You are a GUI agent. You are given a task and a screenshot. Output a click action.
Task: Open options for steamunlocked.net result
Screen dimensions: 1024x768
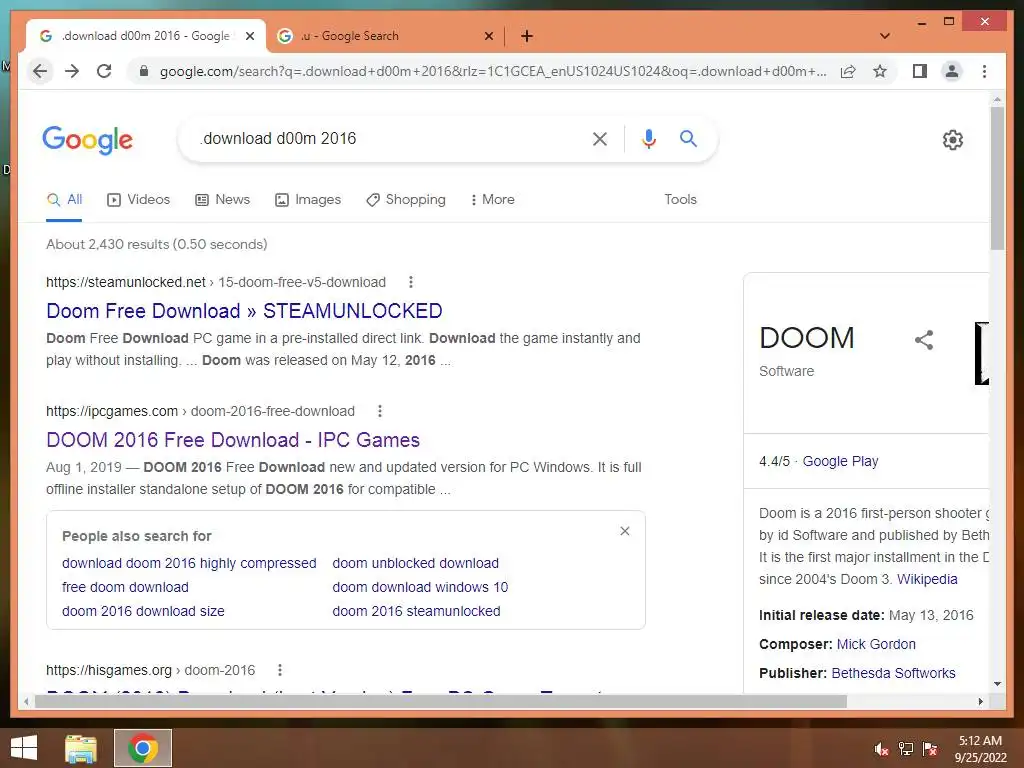(411, 282)
